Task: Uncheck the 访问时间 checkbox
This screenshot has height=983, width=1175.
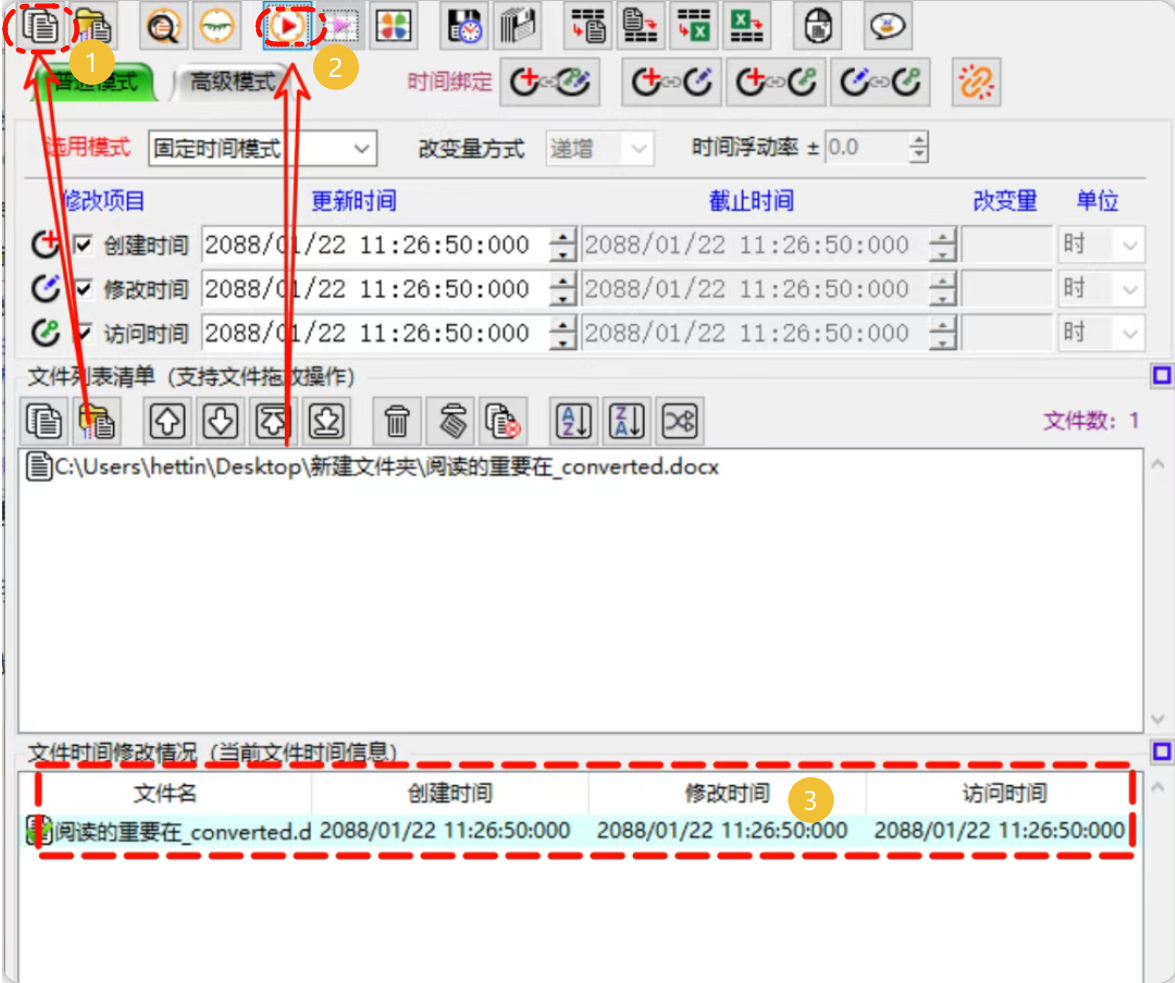Action: click(x=83, y=333)
